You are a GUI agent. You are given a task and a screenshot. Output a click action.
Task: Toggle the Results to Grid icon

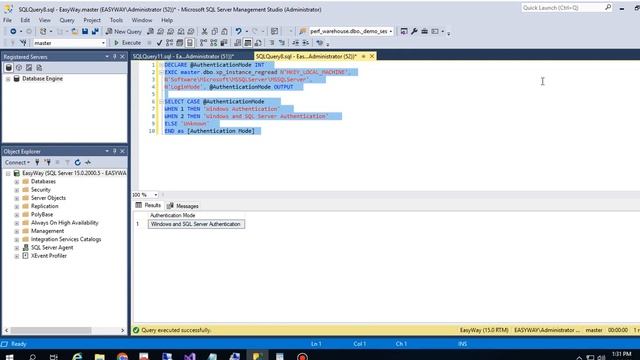coord(248,43)
